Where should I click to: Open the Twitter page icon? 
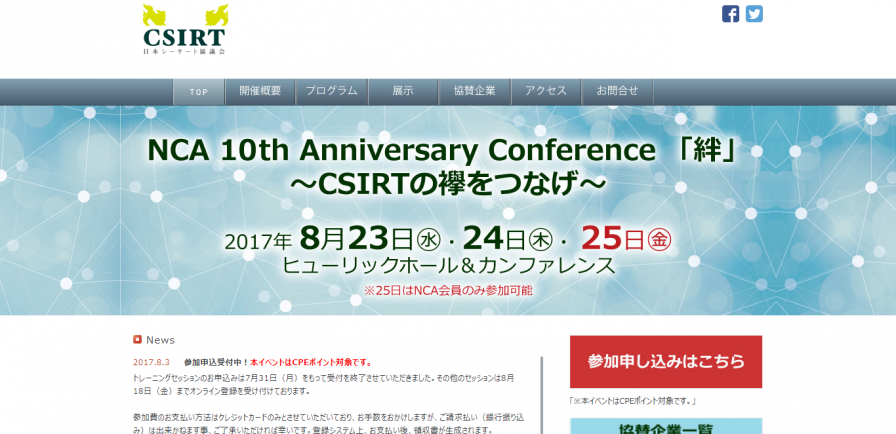pos(754,14)
